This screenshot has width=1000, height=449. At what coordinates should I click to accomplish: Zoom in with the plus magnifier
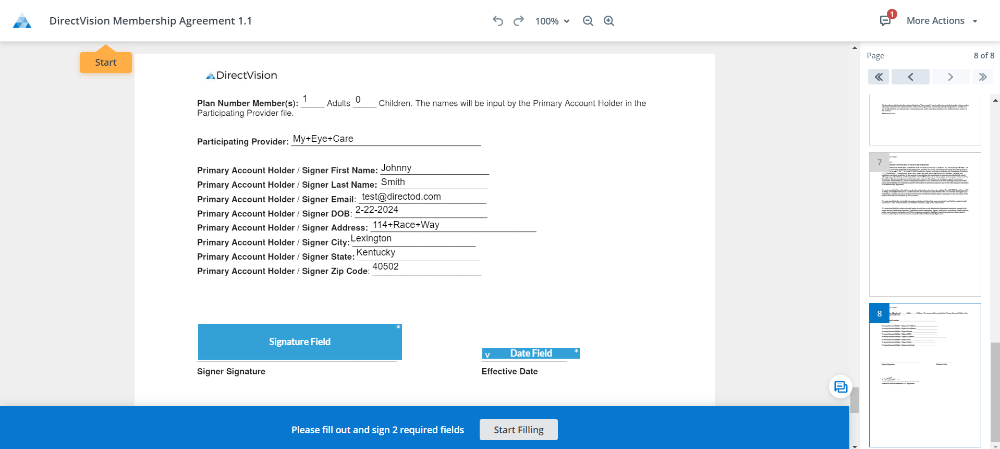[x=608, y=21]
